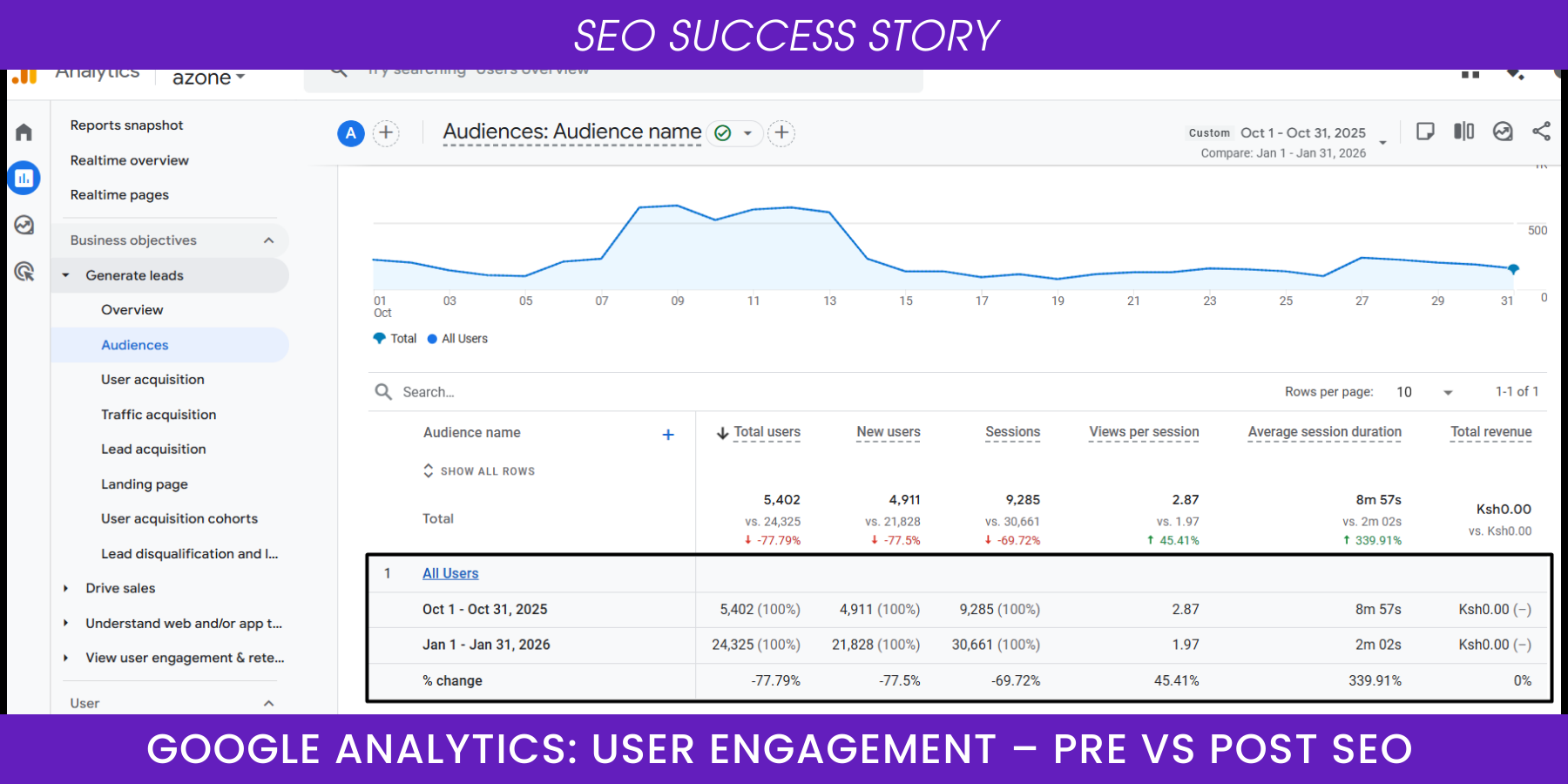The width and height of the screenshot is (1568, 784).
Task: Click the edit comparisons icon
Action: point(1463,132)
